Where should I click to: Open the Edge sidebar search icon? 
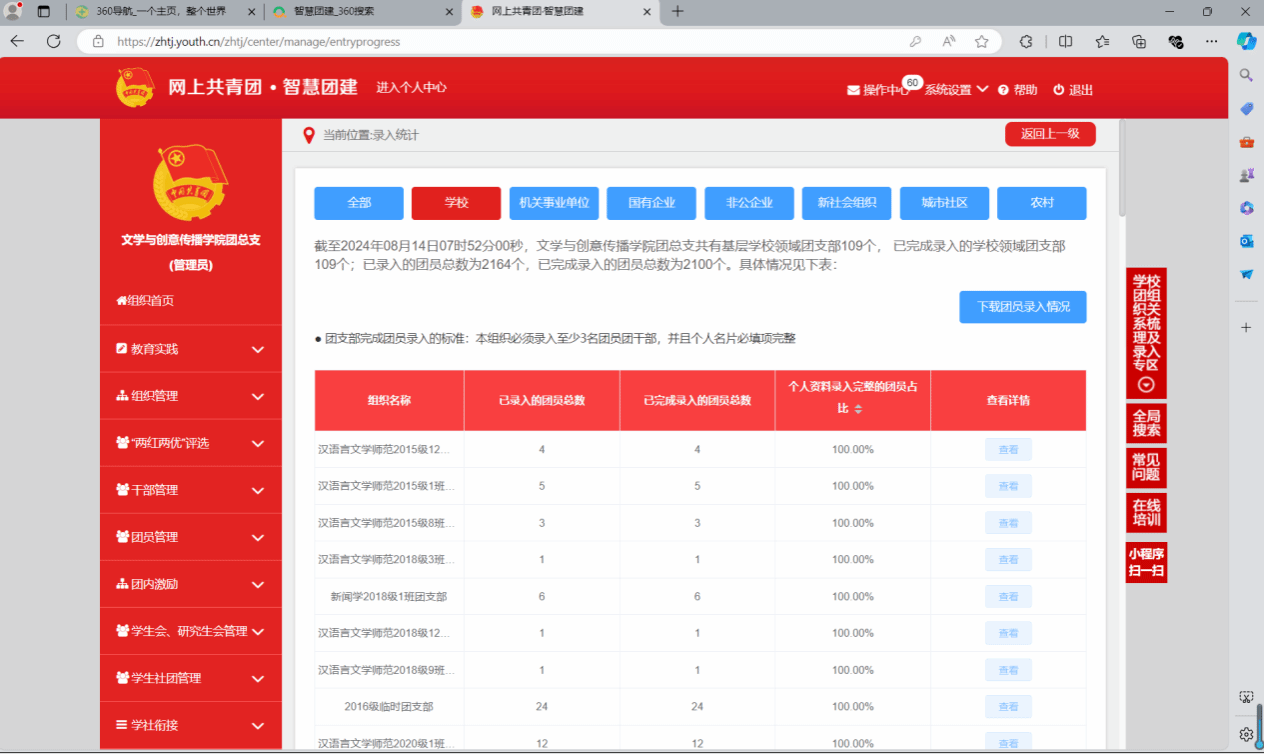[x=1246, y=75]
